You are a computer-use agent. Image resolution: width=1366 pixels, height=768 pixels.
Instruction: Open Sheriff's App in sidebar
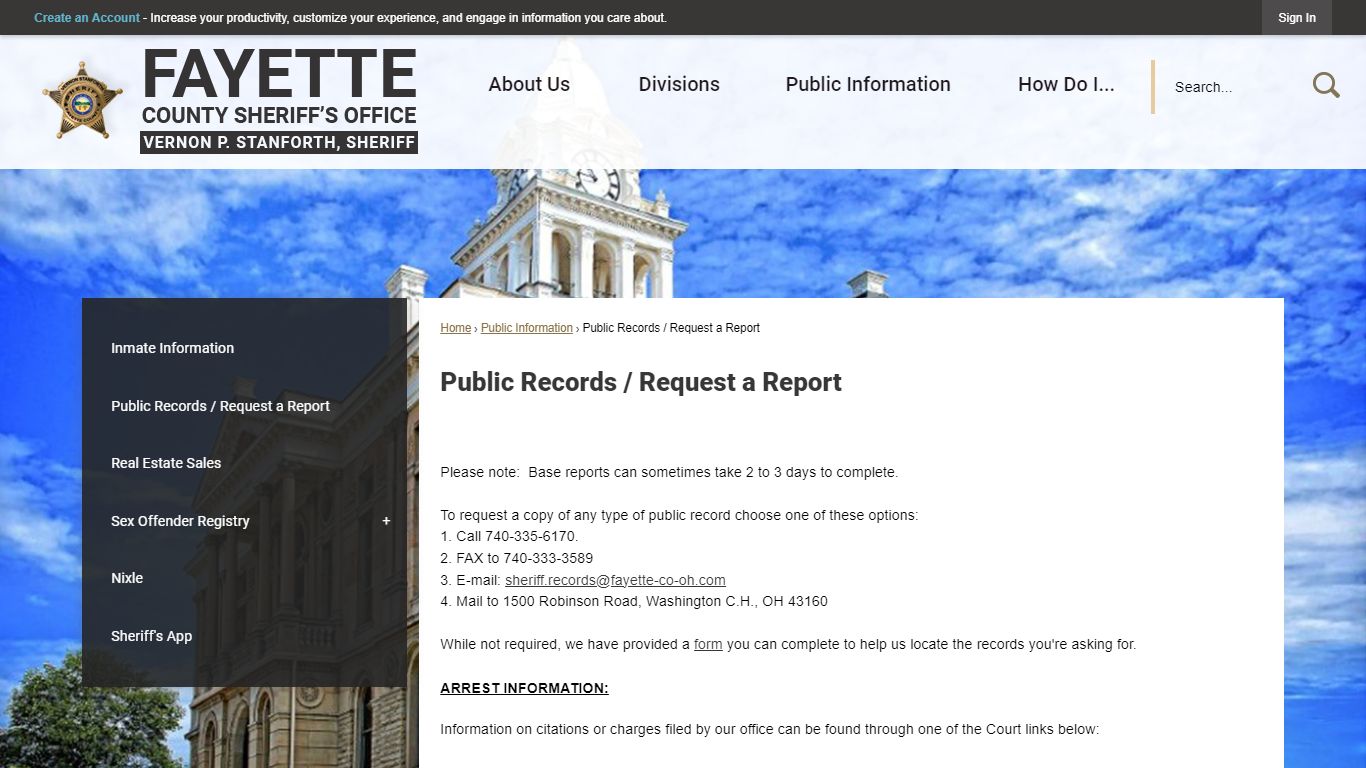[151, 636]
